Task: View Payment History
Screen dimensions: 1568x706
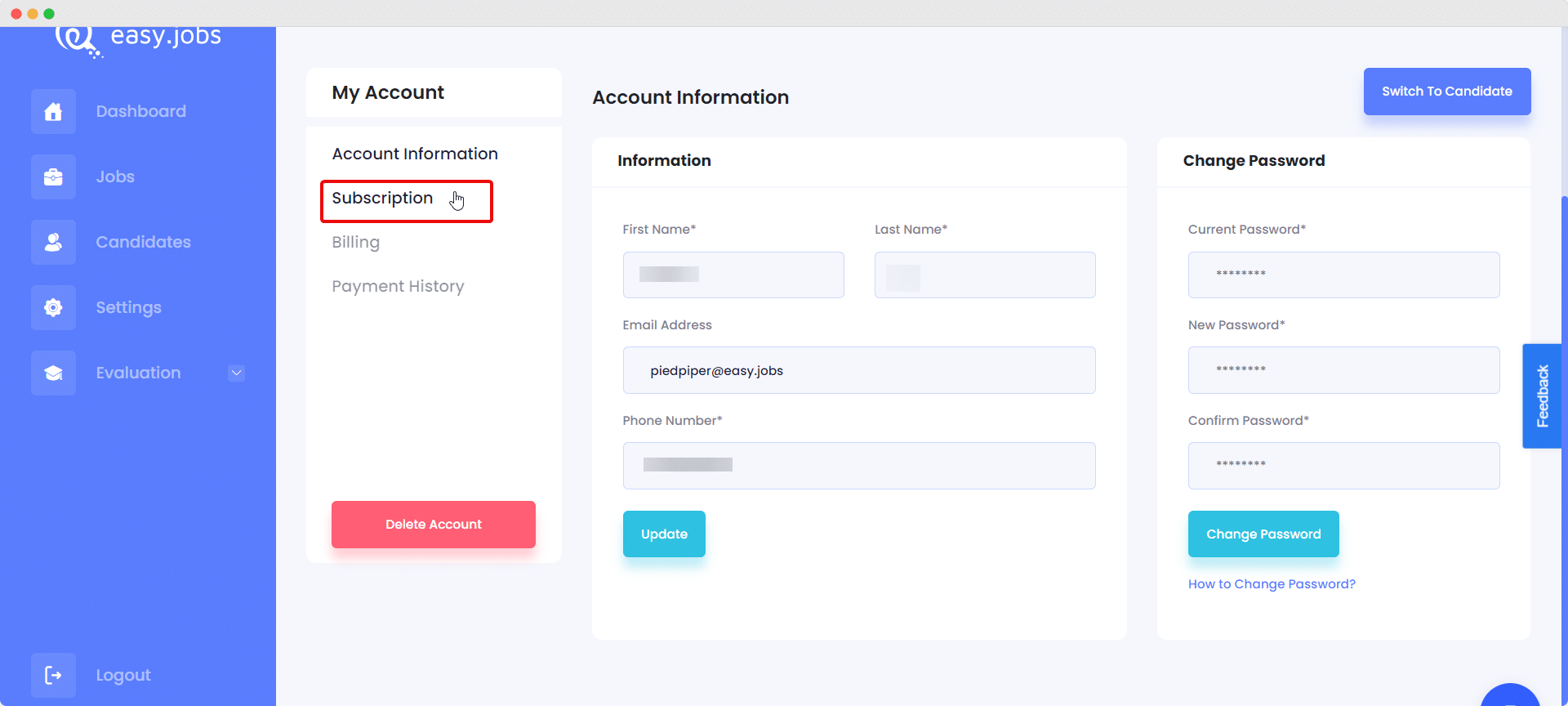Action: tap(398, 286)
